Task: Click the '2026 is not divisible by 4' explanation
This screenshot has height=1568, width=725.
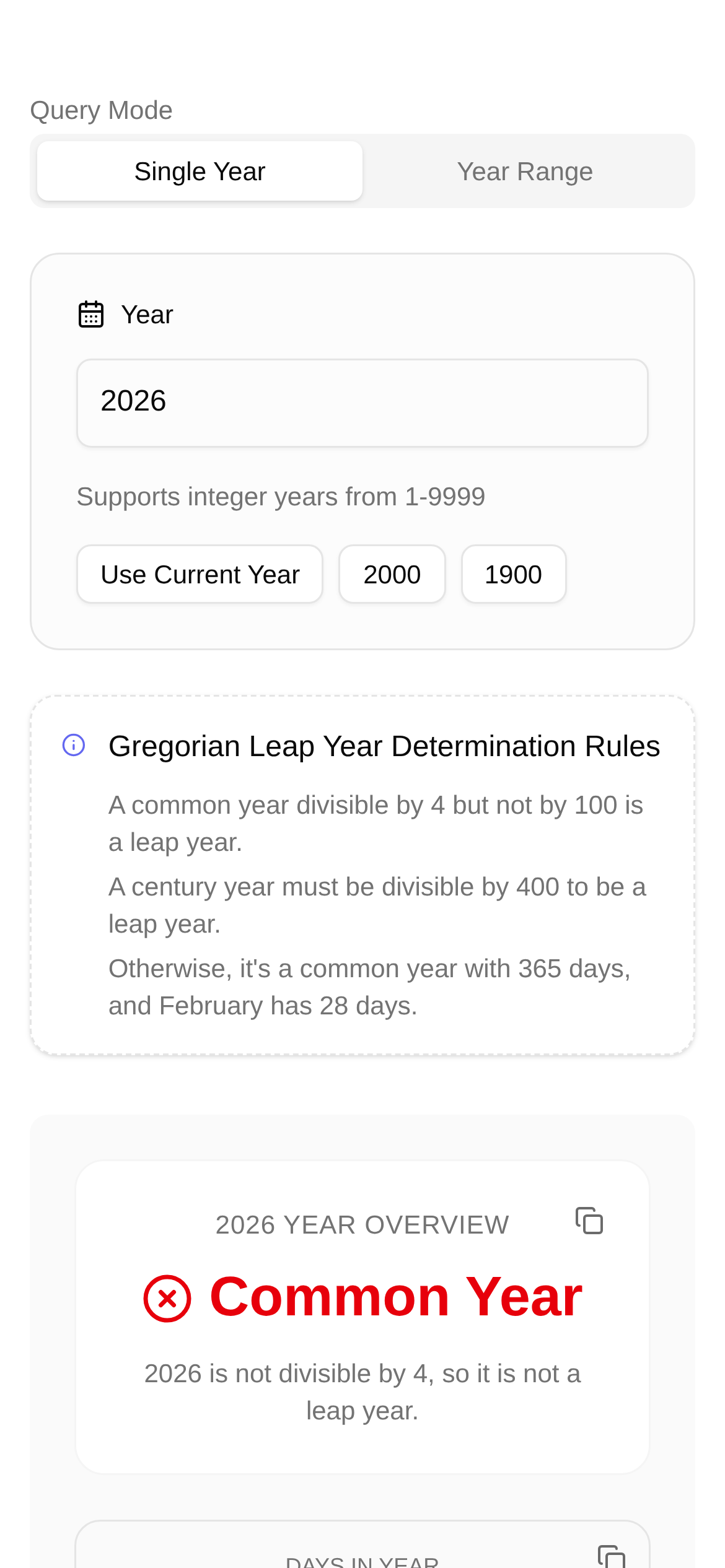Action: point(362,1392)
